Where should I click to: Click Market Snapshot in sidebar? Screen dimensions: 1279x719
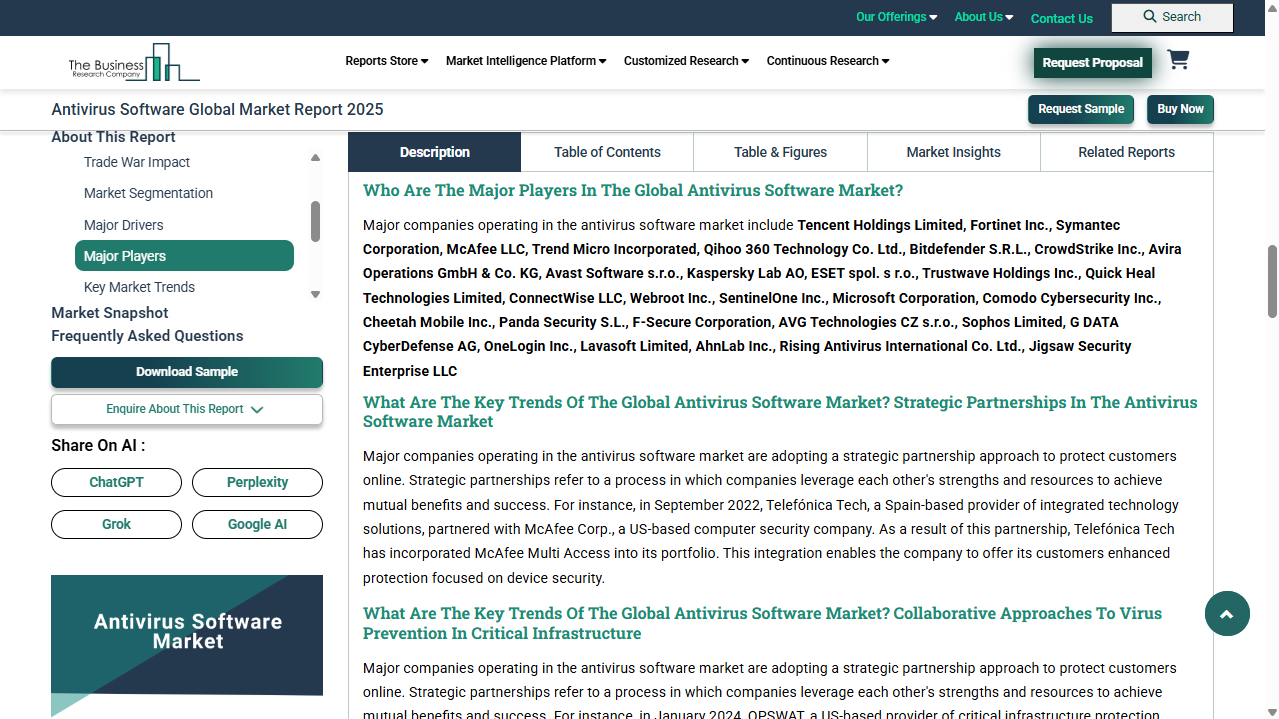pyautogui.click(x=110, y=313)
